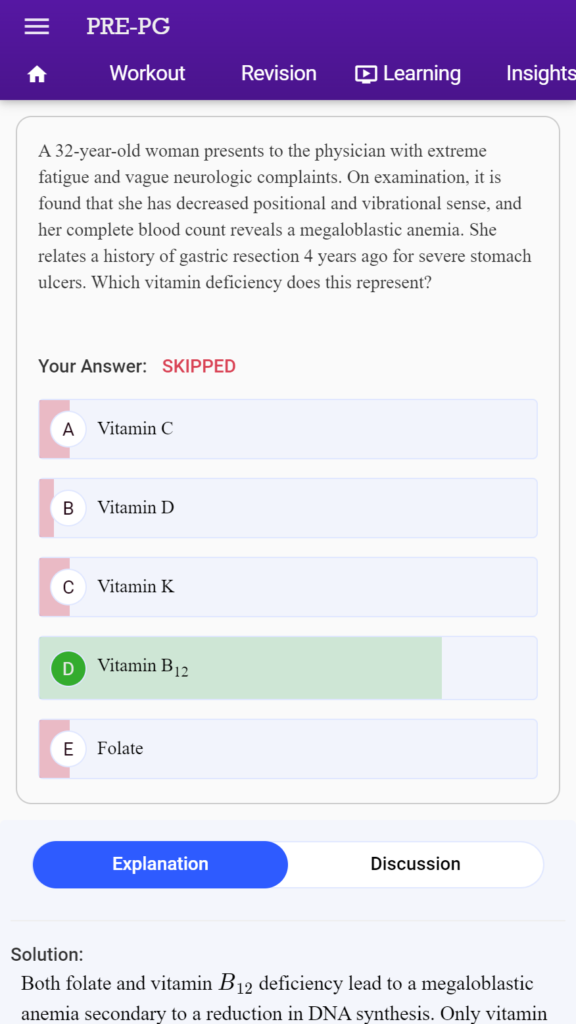Open the Learning tab label
Screen dimensions: 576x1024
pos(422,73)
